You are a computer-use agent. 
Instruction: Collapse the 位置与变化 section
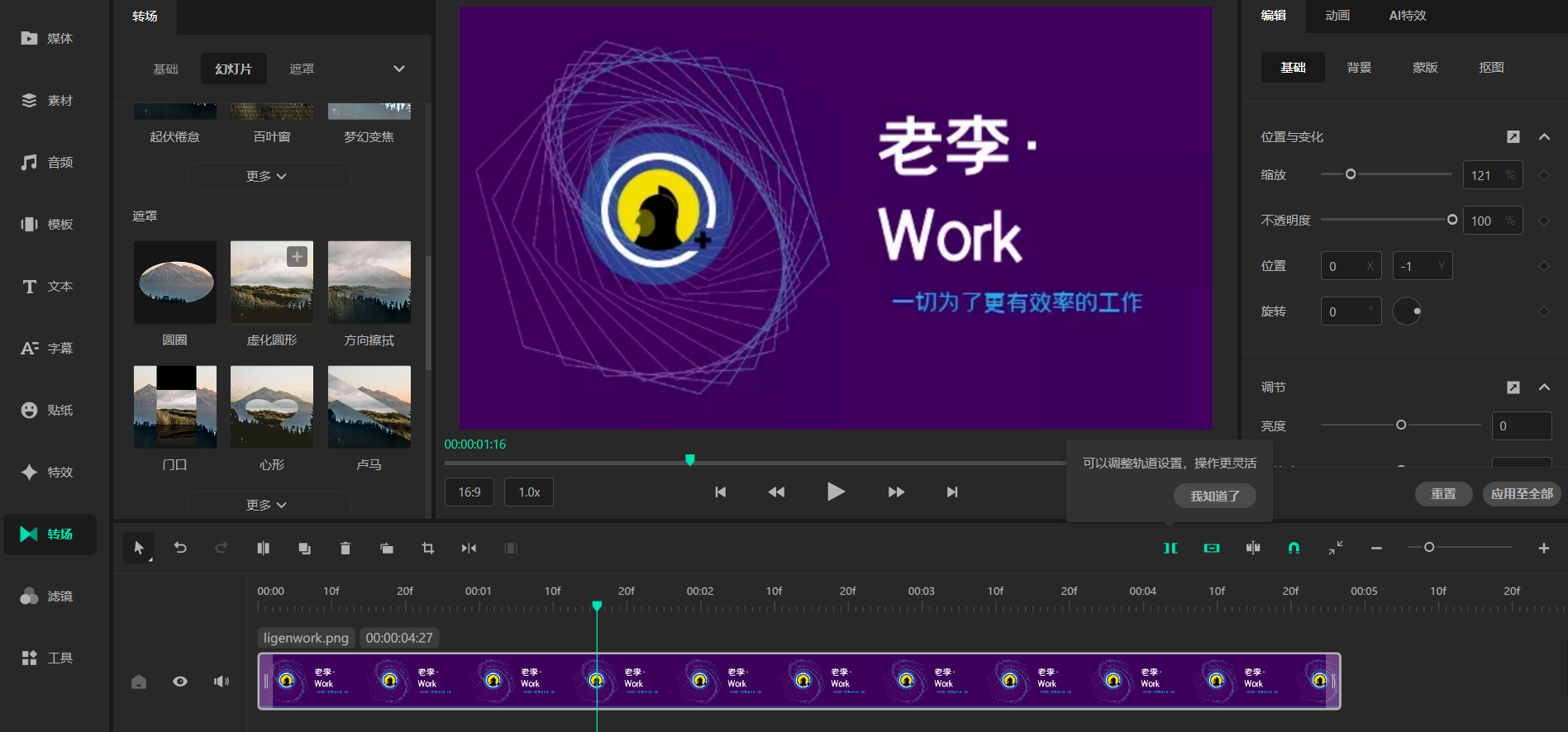pos(1544,137)
